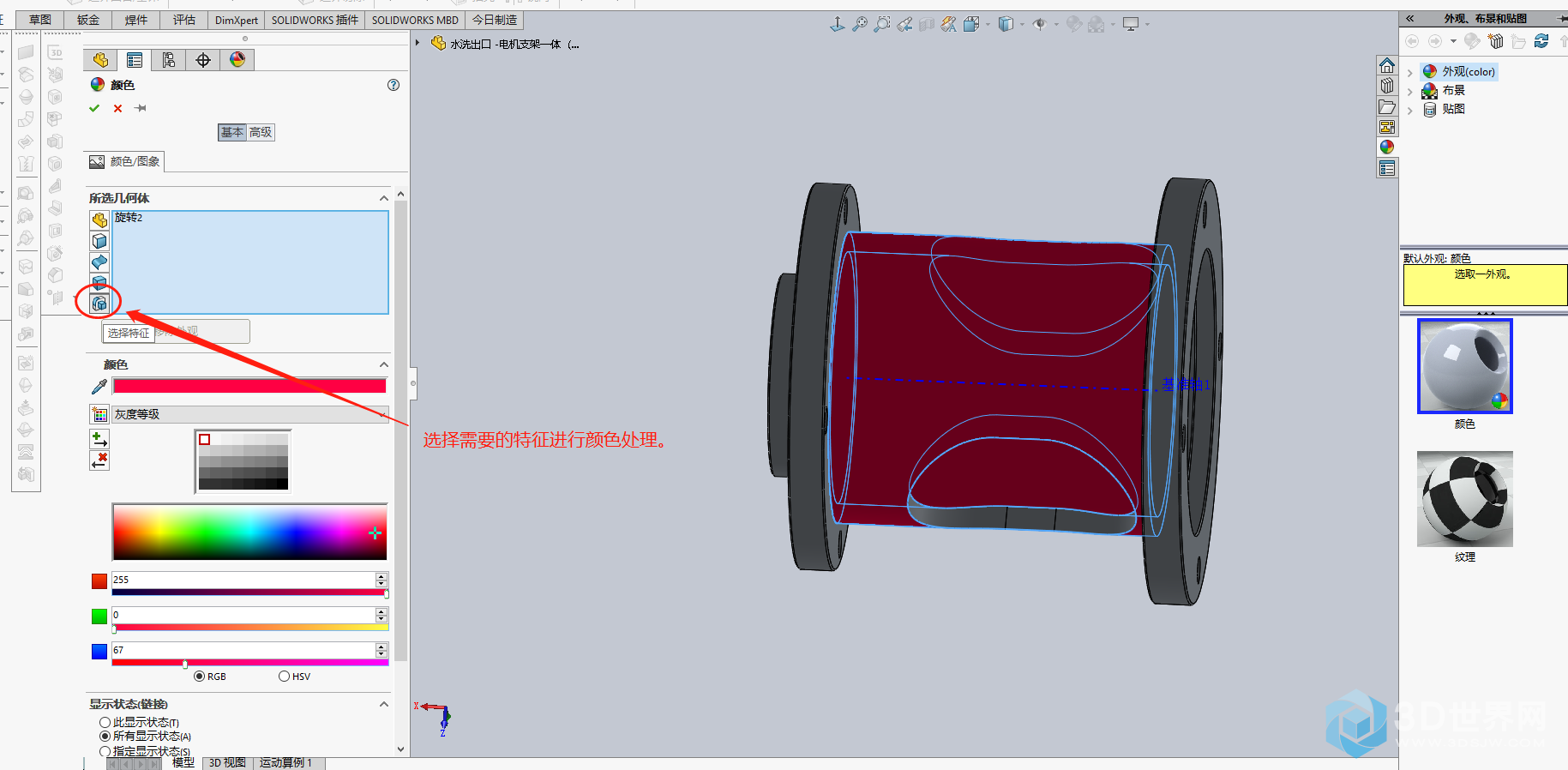
Task: Click the red value 255 input field
Action: [x=243, y=580]
